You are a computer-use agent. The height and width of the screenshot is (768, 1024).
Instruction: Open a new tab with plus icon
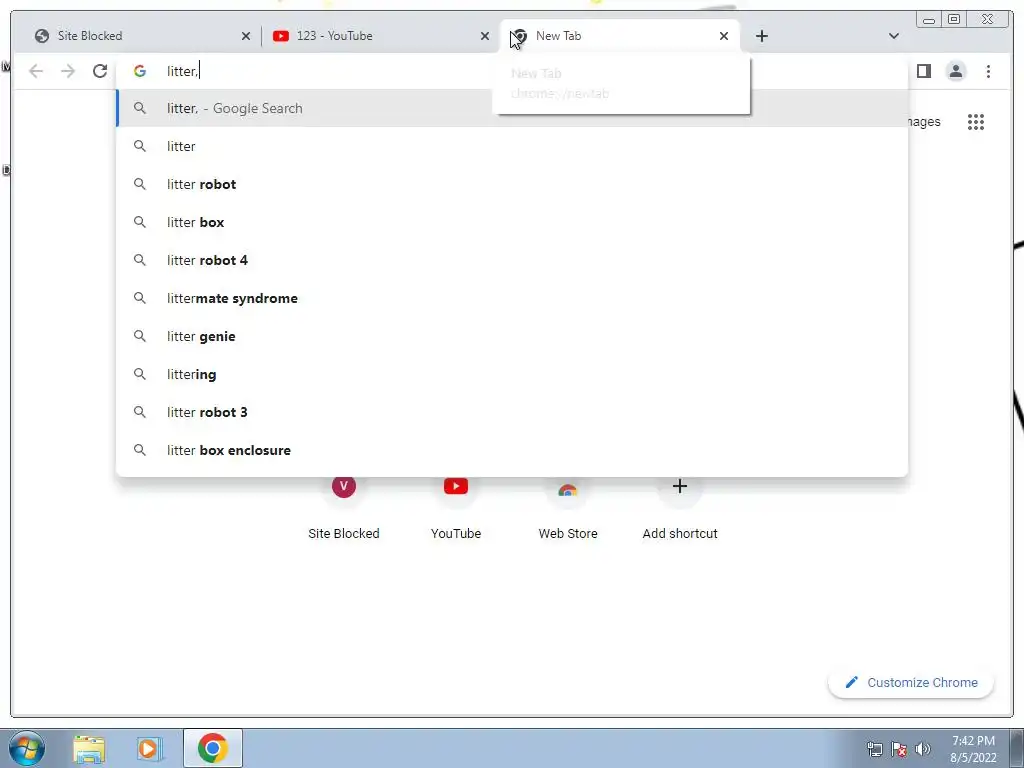(x=761, y=36)
